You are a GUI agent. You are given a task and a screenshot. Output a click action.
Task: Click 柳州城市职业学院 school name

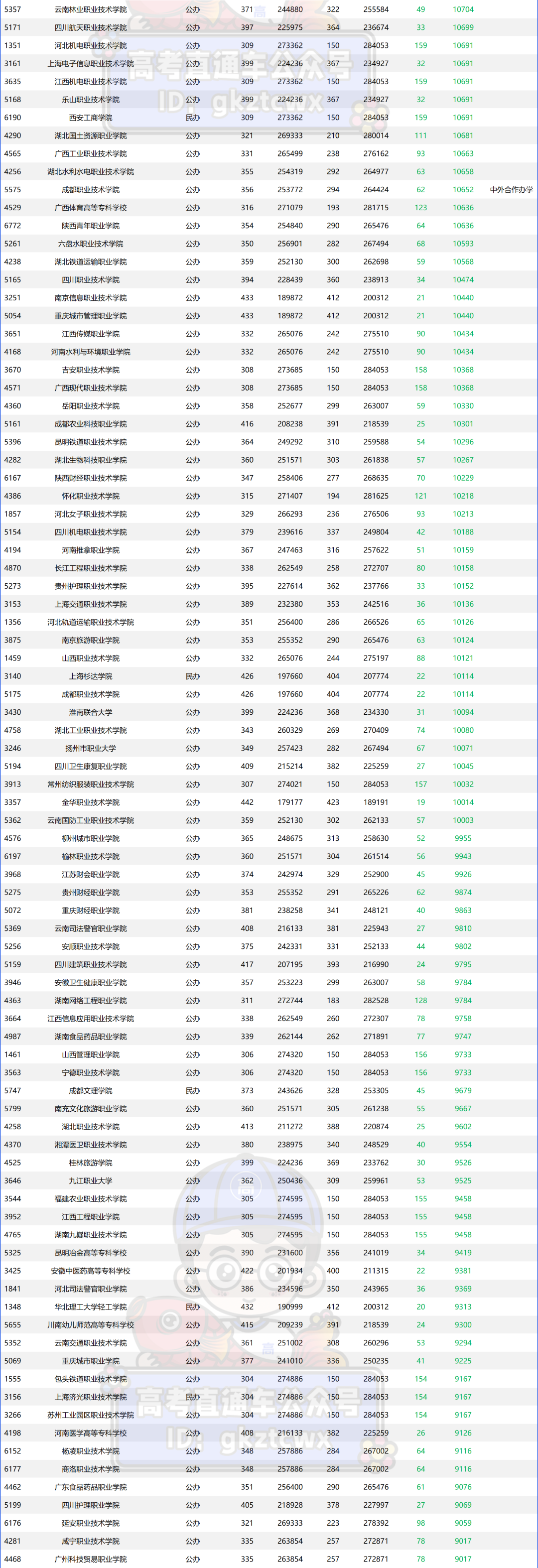(91, 838)
